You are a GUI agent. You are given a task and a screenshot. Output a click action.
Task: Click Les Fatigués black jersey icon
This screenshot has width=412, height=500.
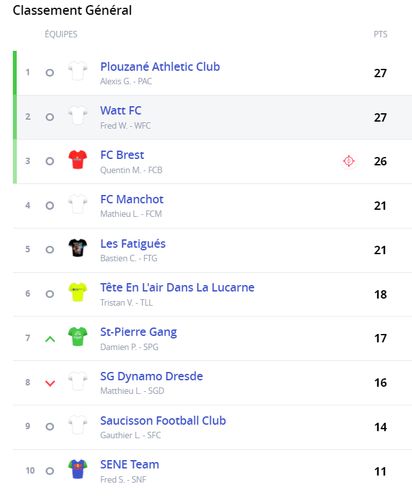coord(78,248)
